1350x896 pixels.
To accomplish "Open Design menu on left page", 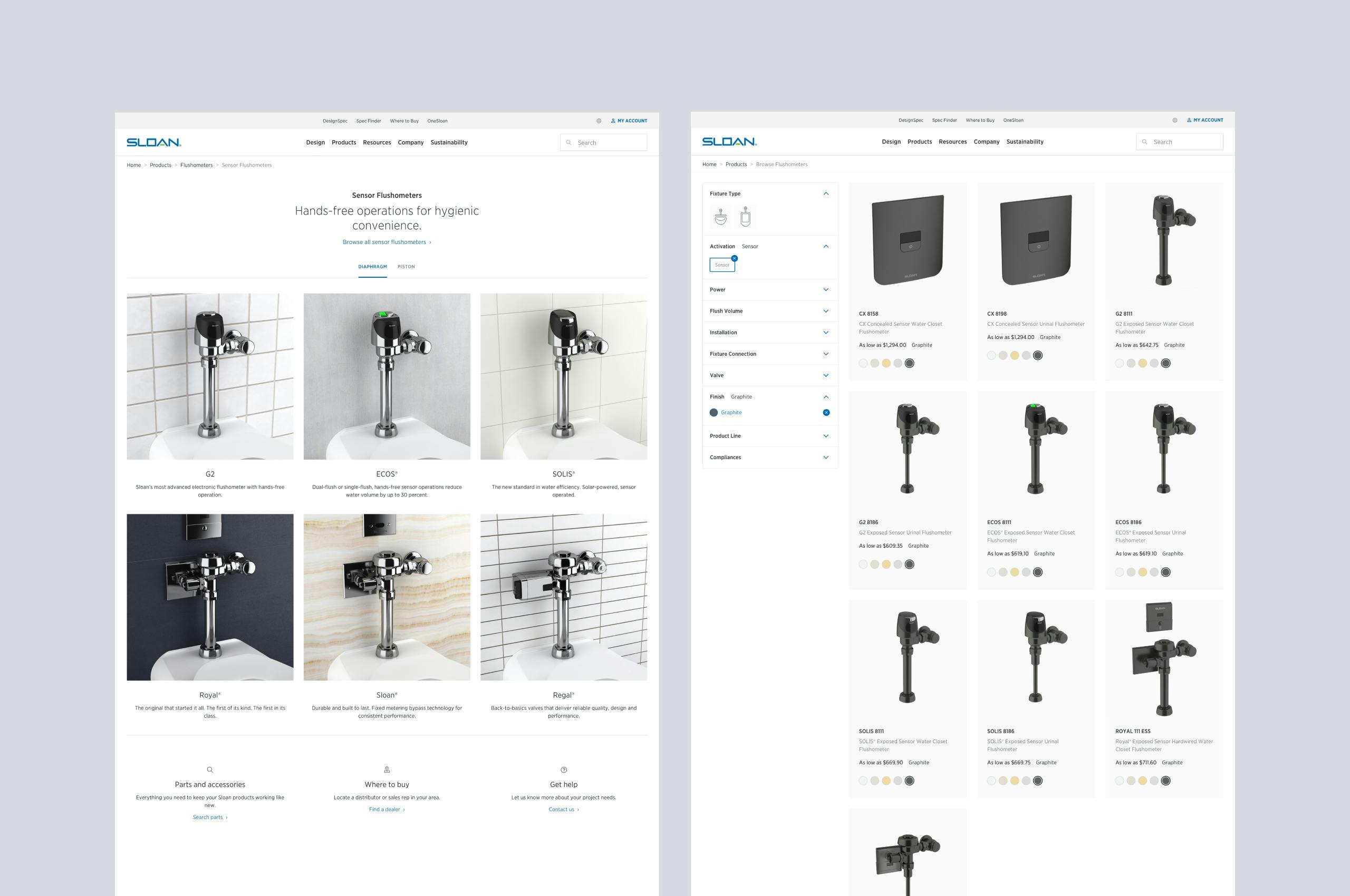I will click(x=315, y=143).
